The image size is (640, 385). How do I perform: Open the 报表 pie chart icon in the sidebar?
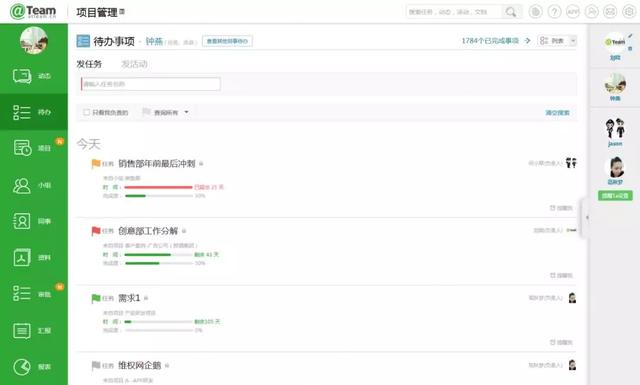[22, 367]
